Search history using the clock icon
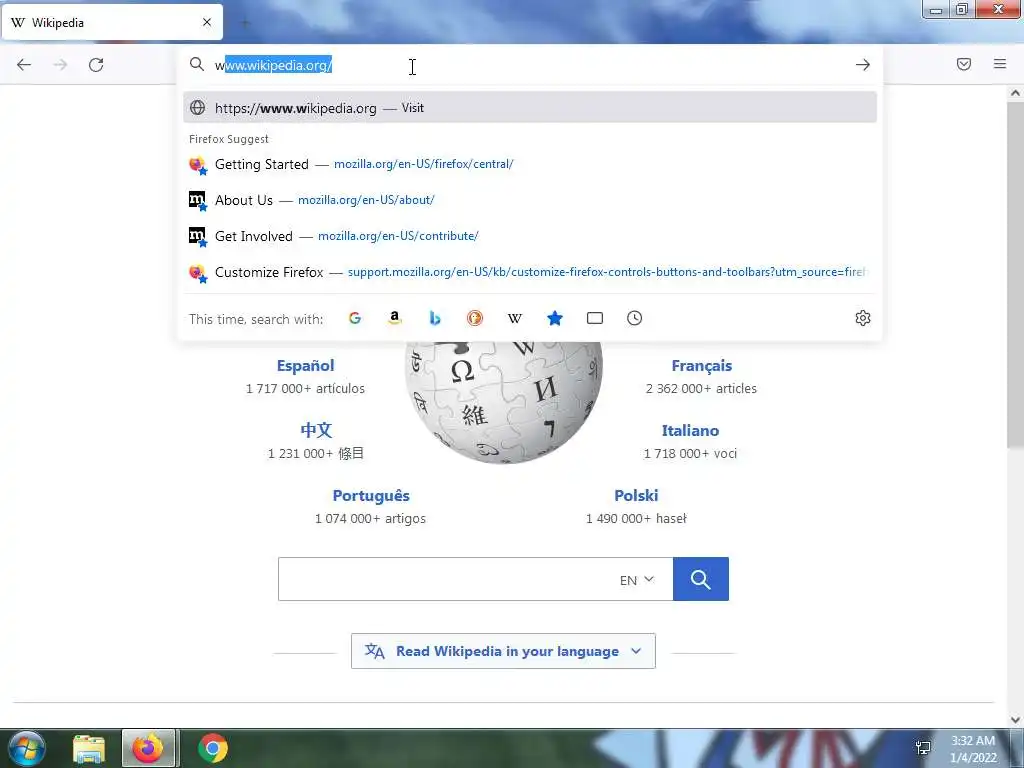 635,318
